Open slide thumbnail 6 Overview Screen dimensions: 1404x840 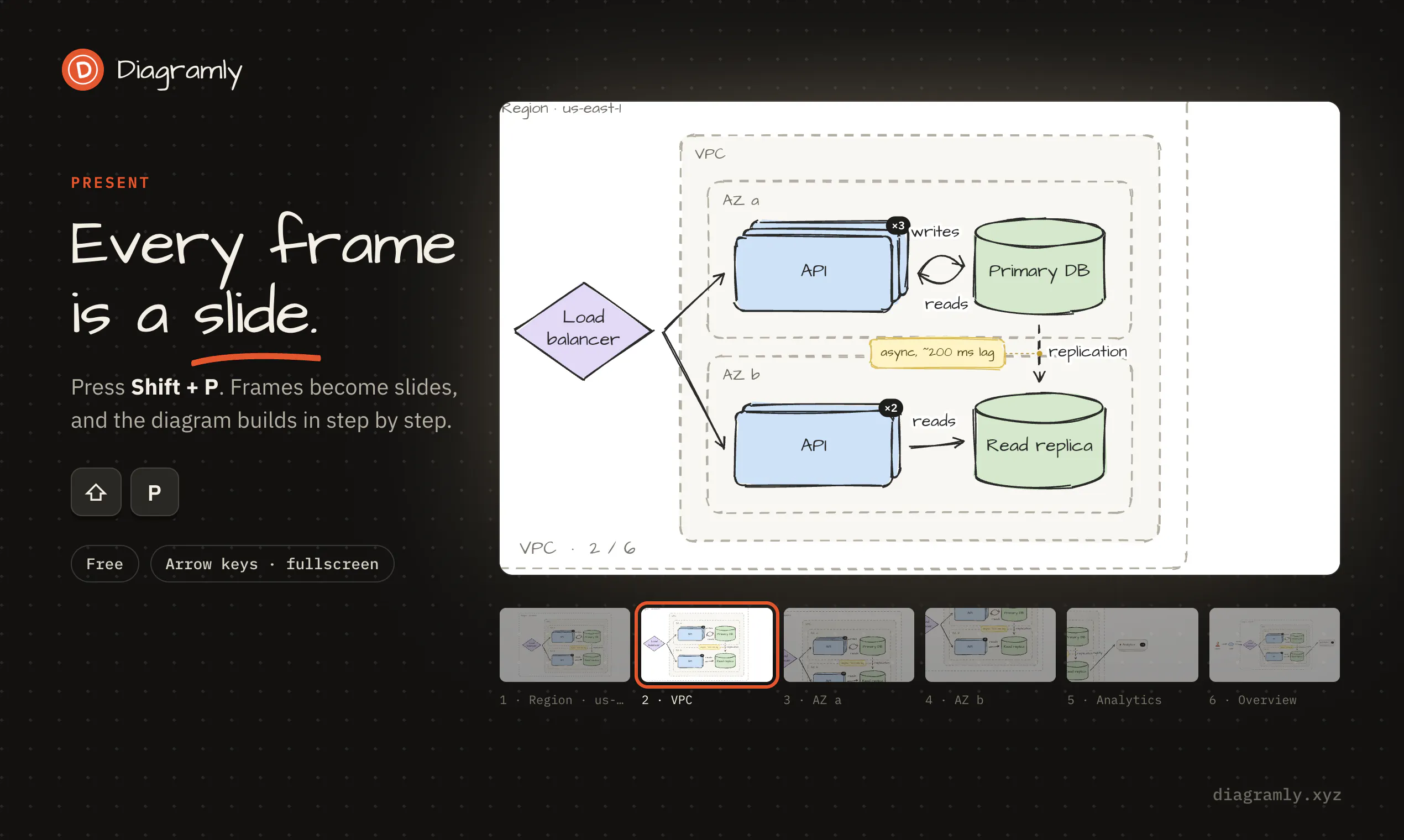pyautogui.click(x=1274, y=645)
